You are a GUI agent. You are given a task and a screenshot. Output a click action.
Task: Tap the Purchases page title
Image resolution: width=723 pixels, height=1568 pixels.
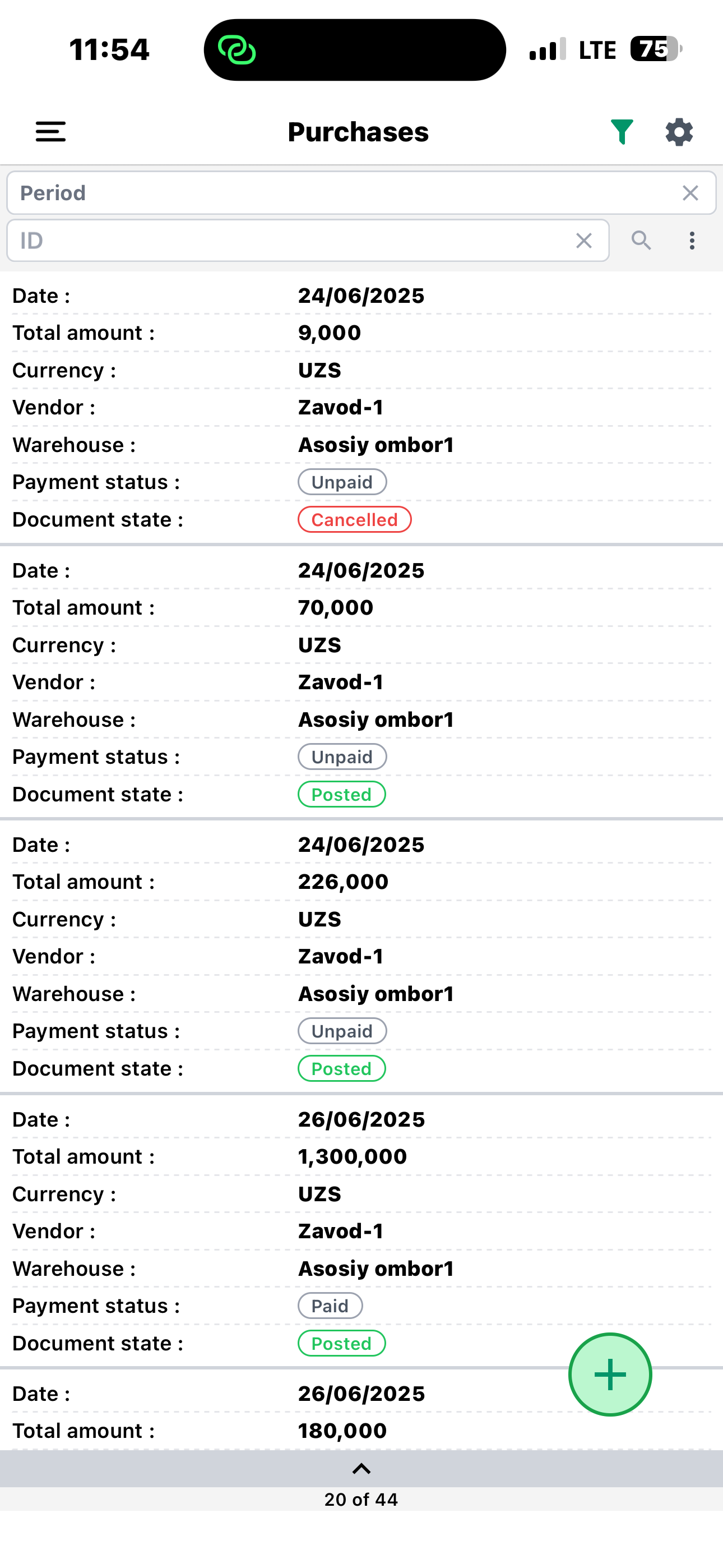358,132
